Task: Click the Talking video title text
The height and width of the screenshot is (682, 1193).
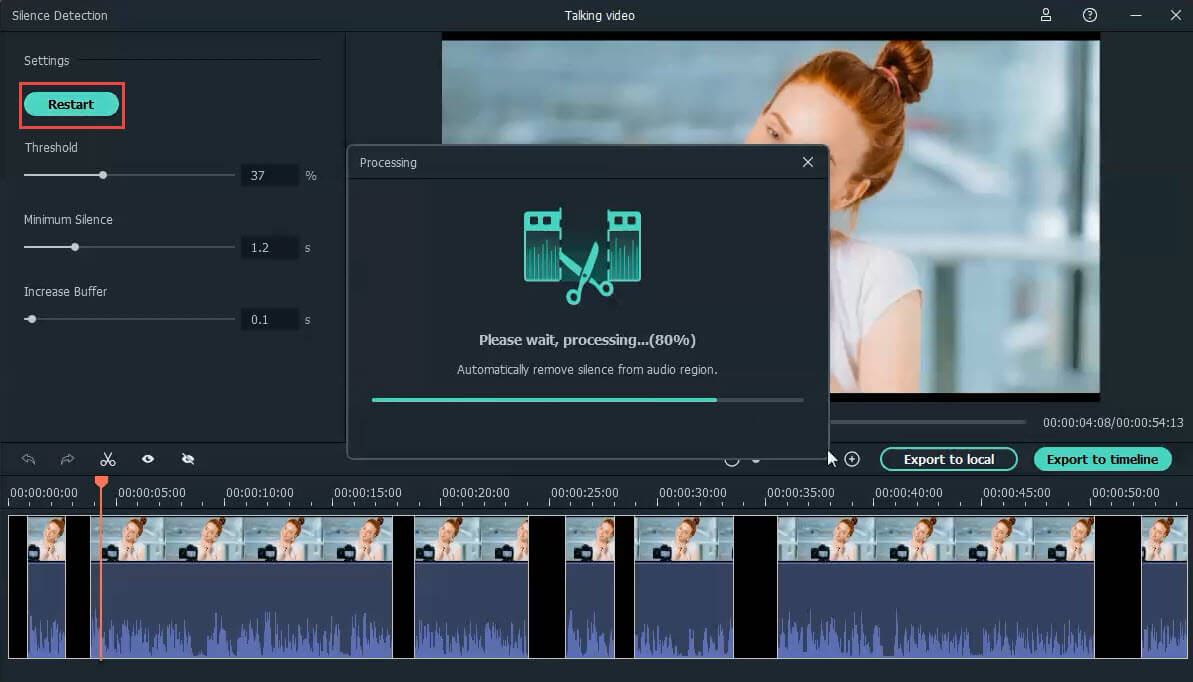Action: point(600,15)
